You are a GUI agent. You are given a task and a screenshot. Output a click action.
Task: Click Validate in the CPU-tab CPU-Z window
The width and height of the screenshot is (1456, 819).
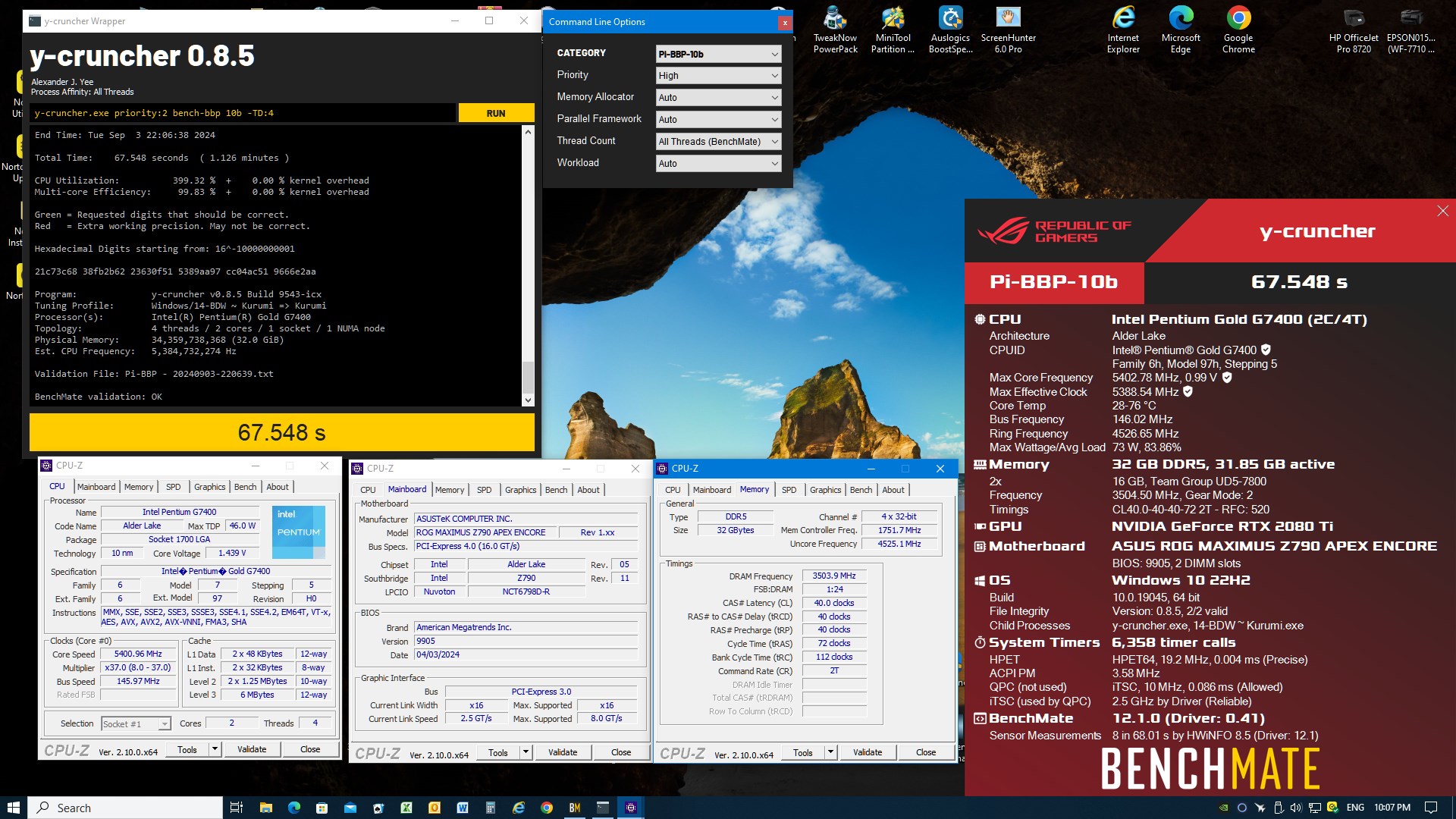point(252,749)
